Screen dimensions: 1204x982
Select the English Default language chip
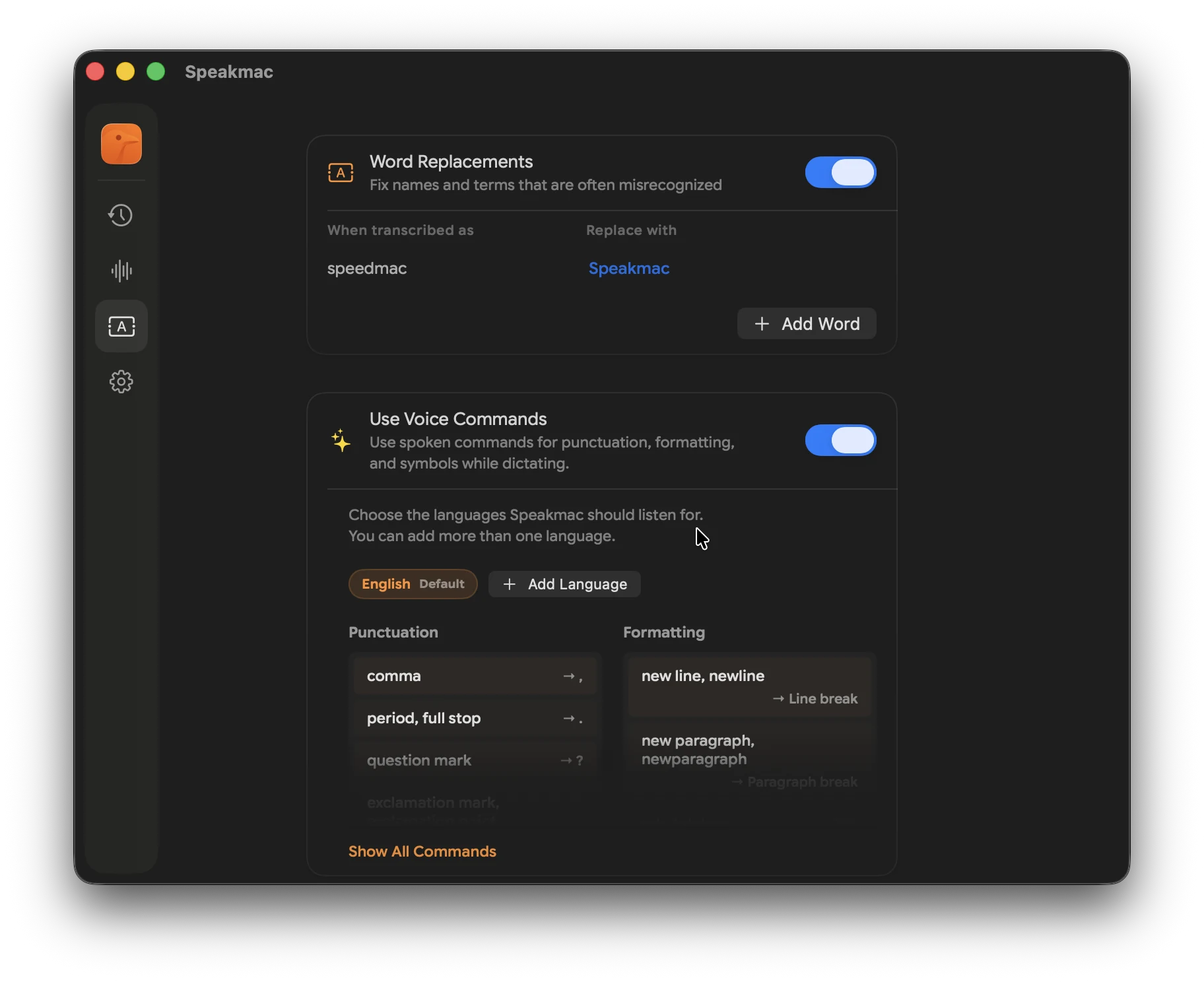pyautogui.click(x=413, y=584)
